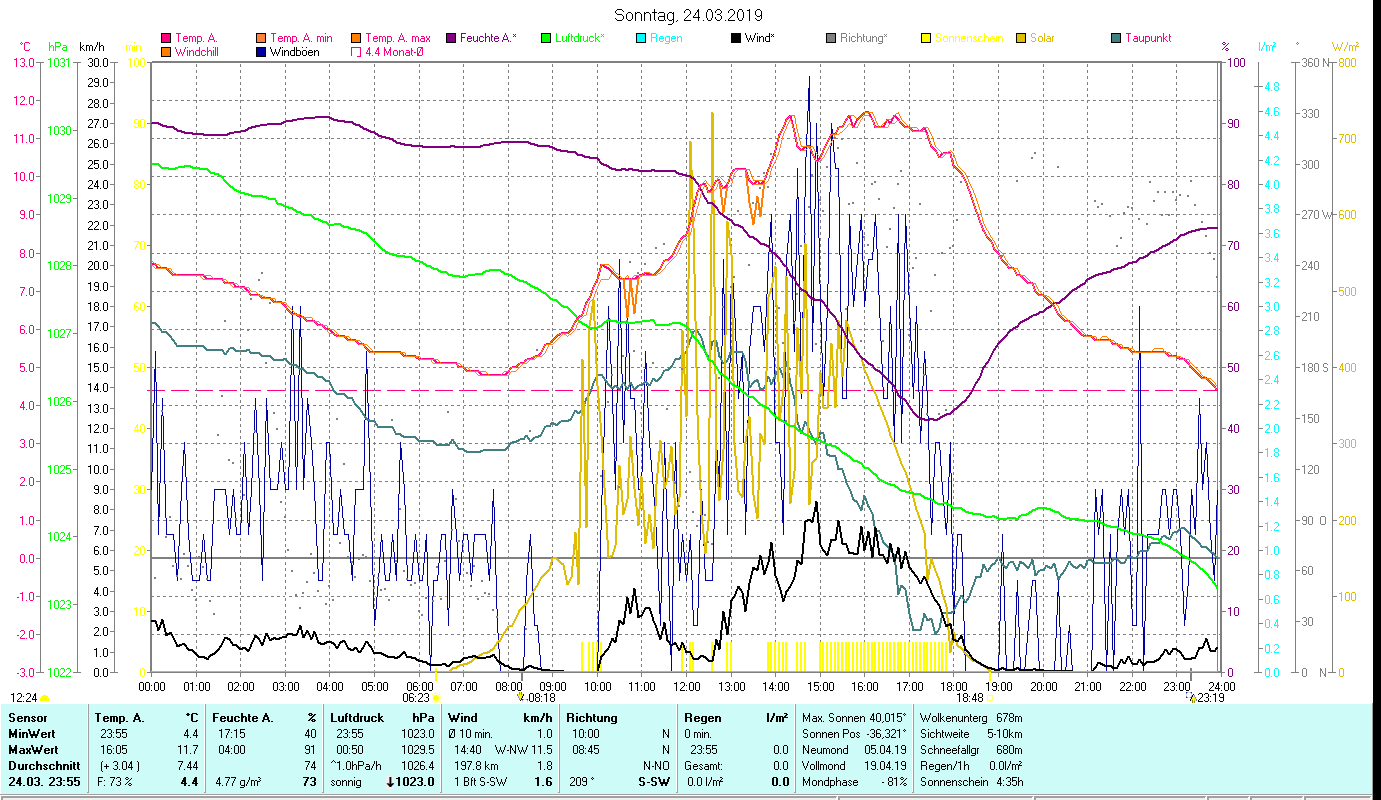
Task: Click the black Wind* legend swatch
Action: pos(736,38)
